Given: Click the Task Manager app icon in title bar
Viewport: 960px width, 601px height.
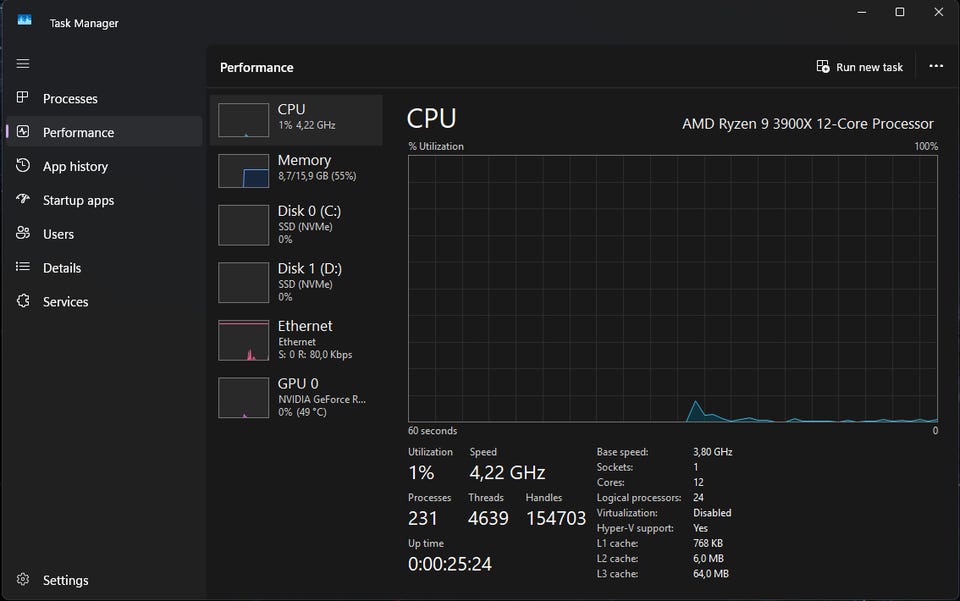Looking at the screenshot, I should coord(25,22).
